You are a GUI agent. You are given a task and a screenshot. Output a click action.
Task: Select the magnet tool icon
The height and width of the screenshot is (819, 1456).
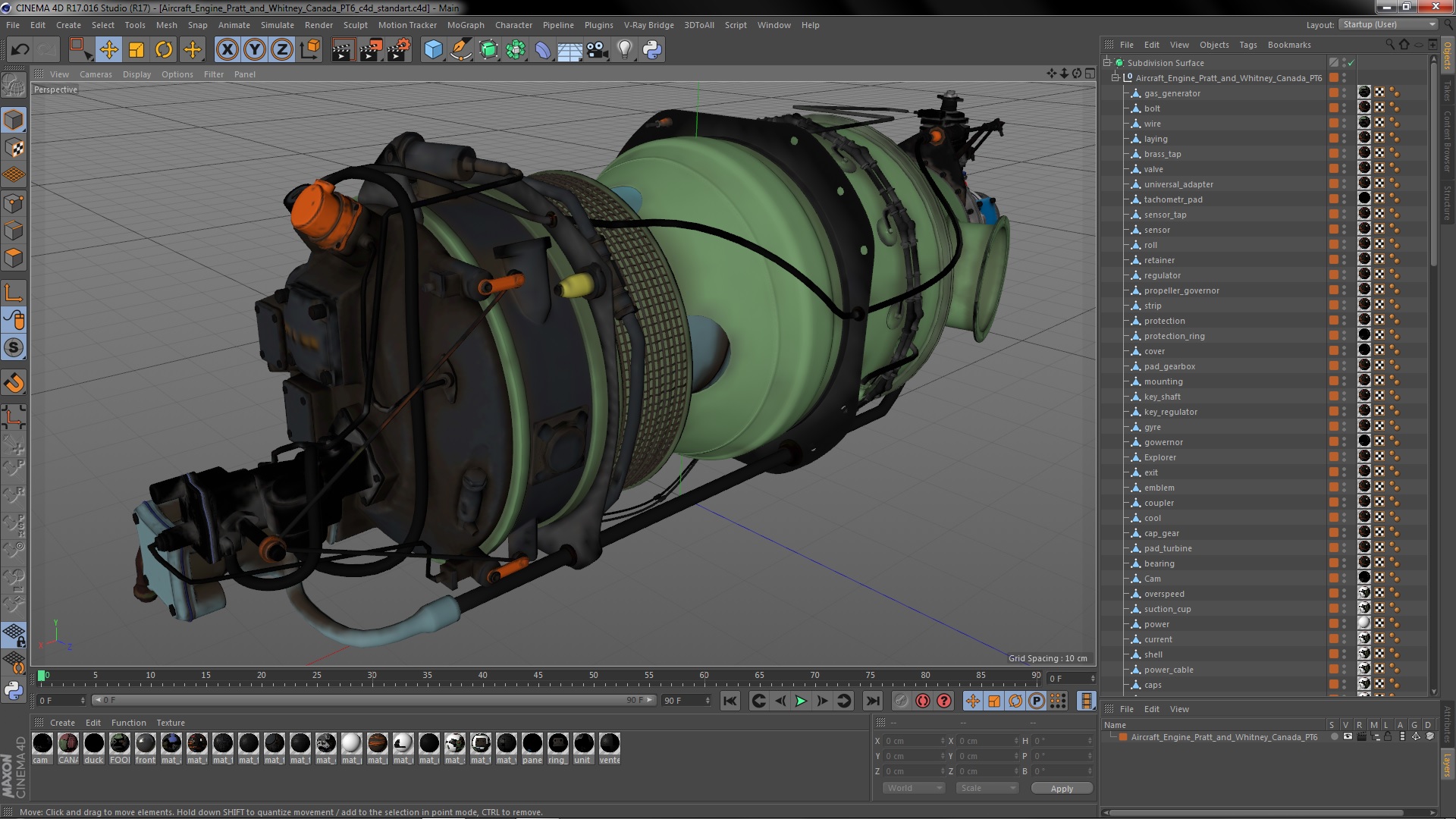14,383
